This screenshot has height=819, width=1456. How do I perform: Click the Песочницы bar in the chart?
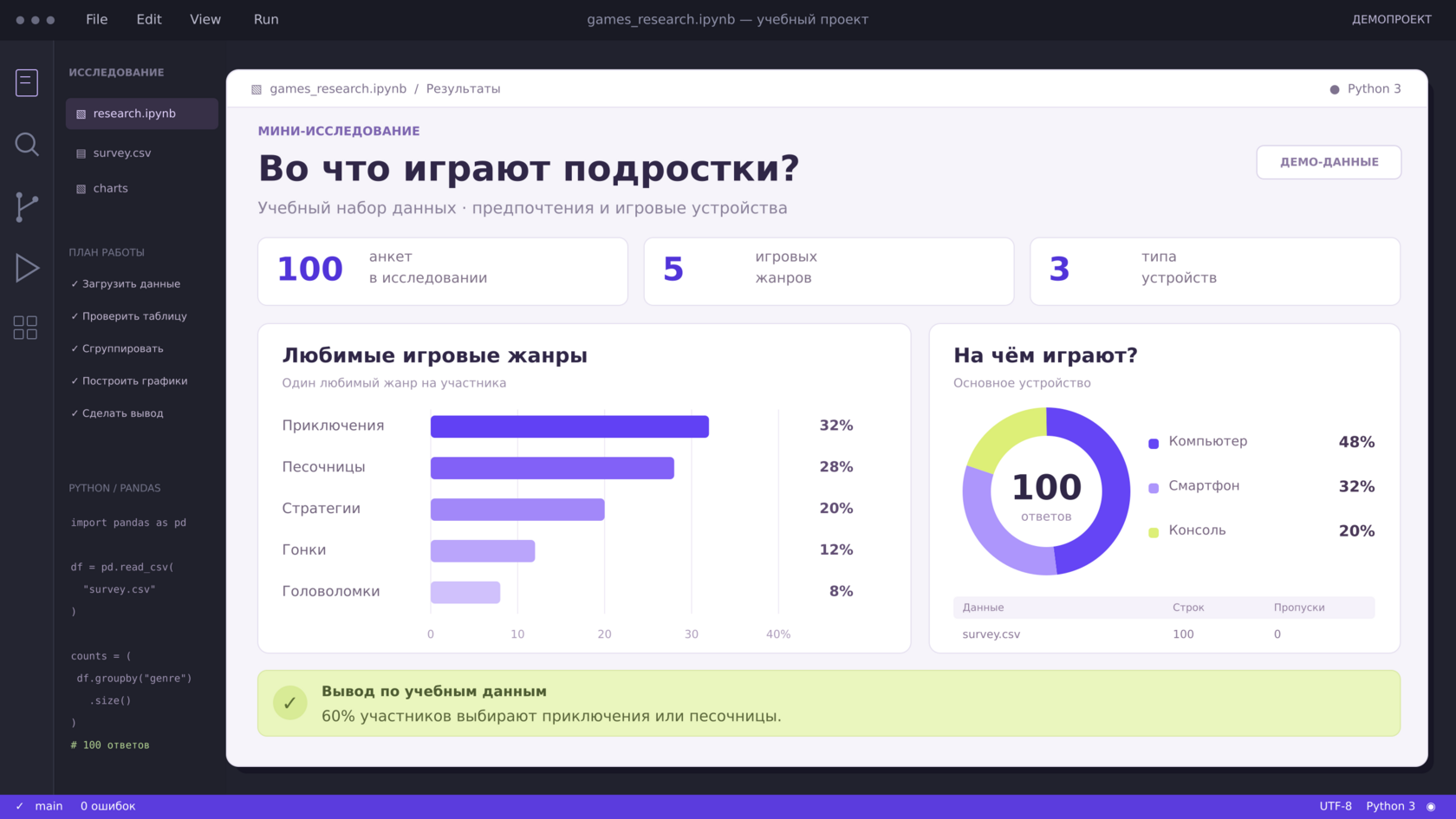pyautogui.click(x=552, y=468)
